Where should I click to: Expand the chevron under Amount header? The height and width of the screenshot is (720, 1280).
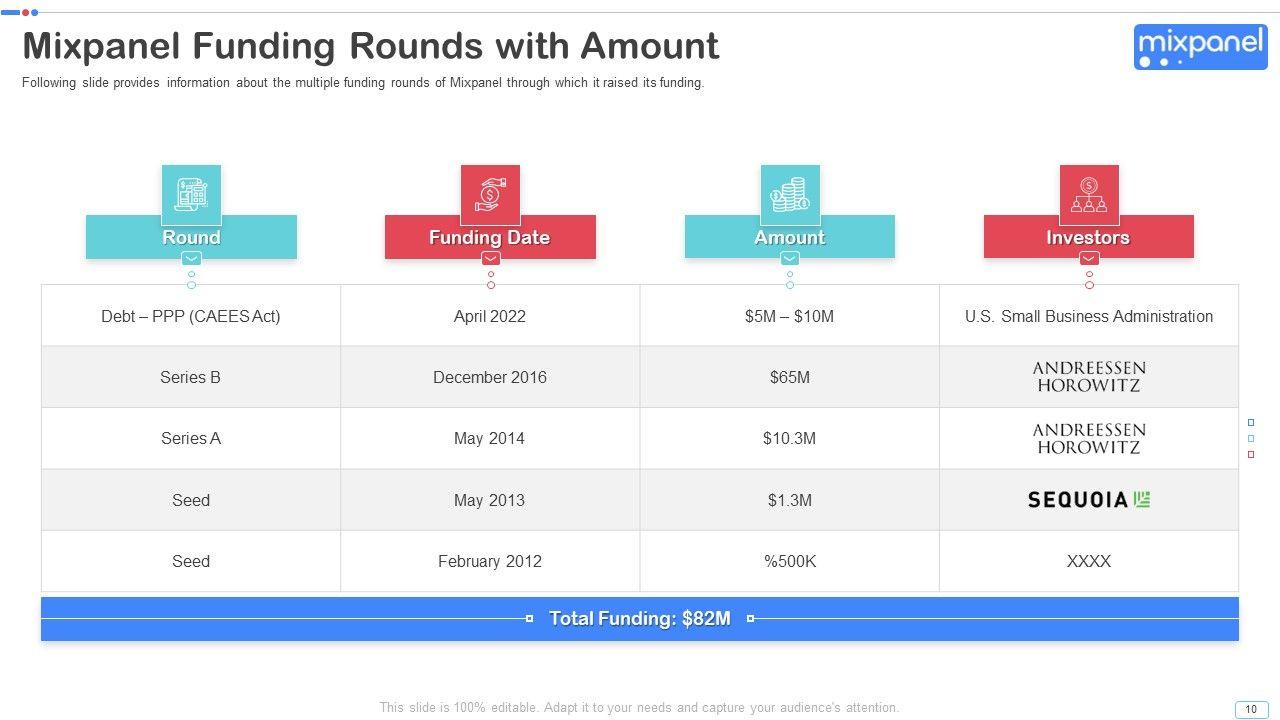pos(789,259)
